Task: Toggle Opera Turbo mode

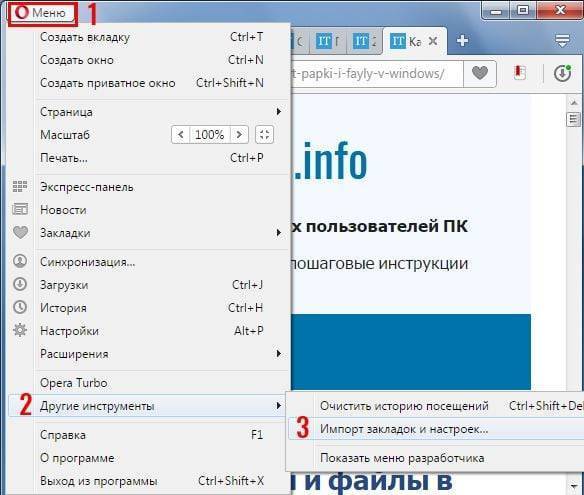Action: coord(162,383)
